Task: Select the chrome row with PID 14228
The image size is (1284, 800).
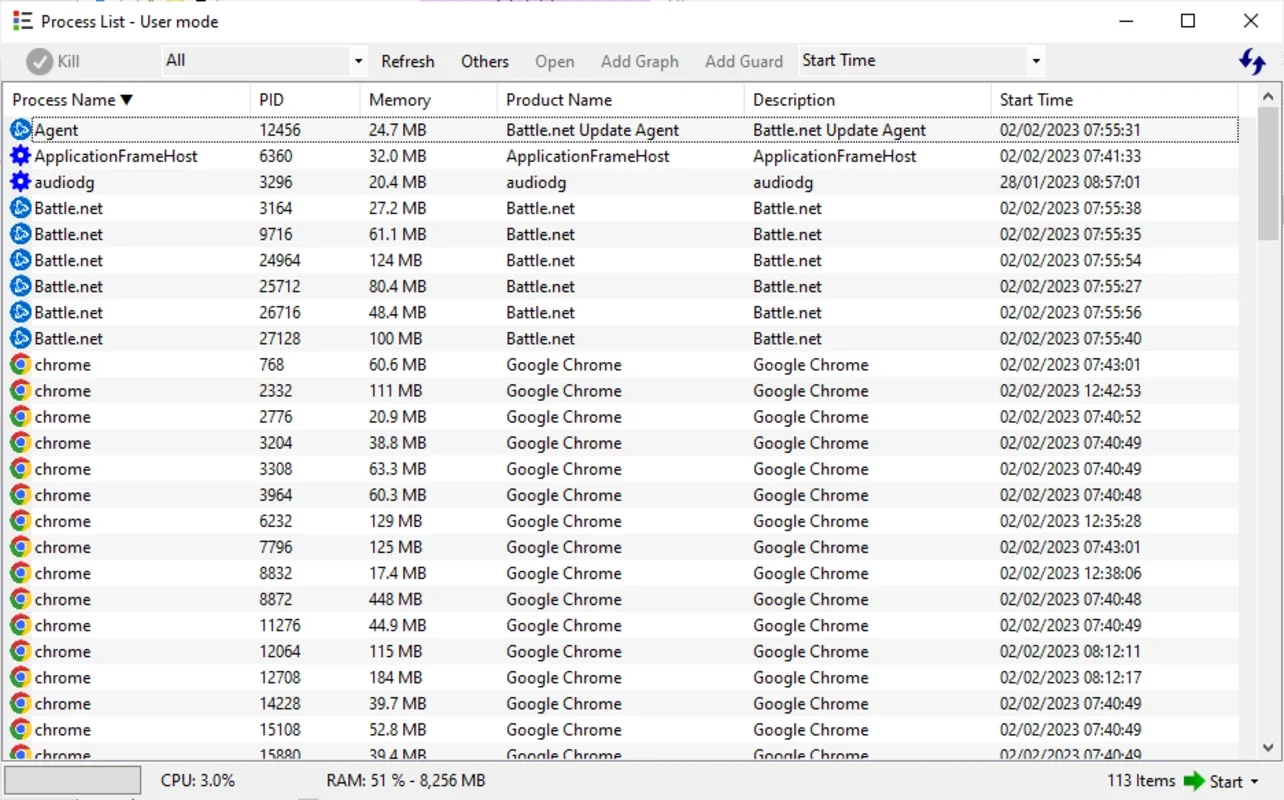Action: pyautogui.click(x=620, y=703)
